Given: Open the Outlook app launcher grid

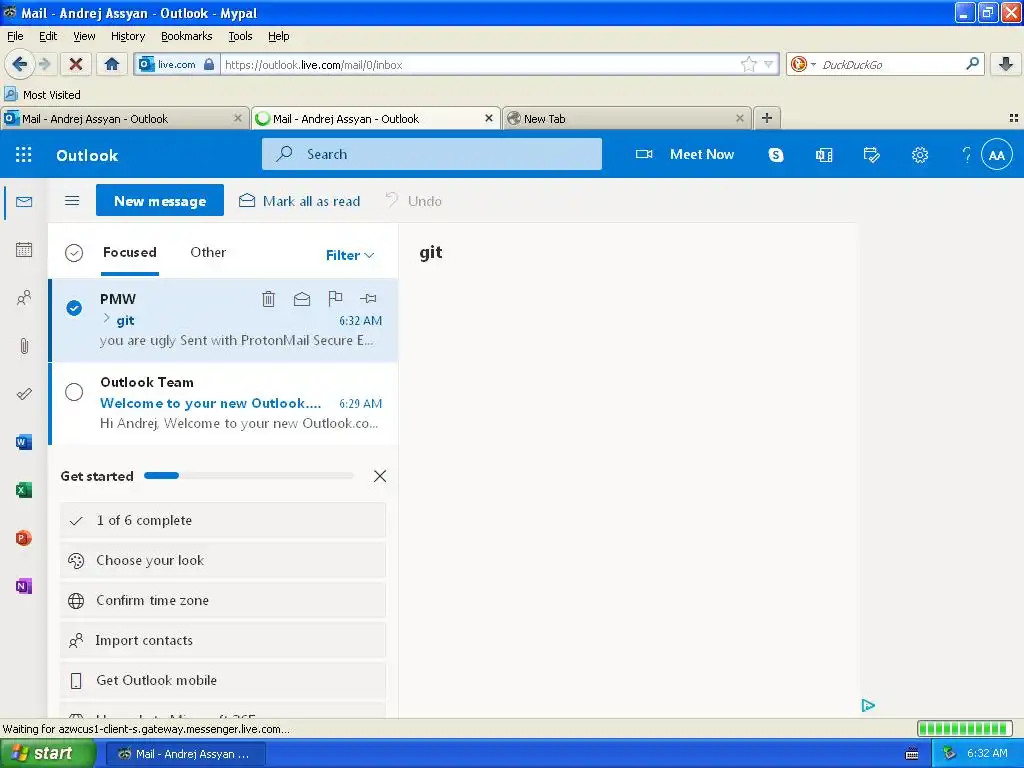Looking at the screenshot, I should [24, 155].
